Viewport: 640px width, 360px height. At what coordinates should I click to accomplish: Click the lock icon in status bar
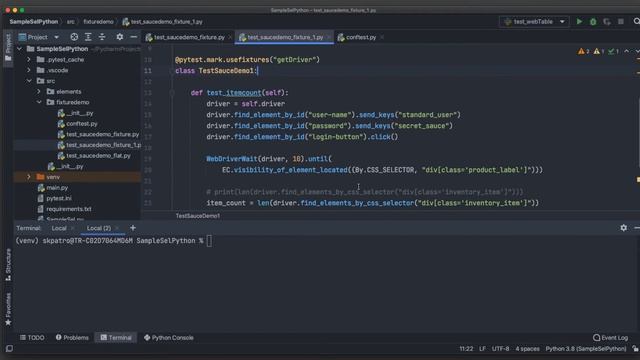635,349
